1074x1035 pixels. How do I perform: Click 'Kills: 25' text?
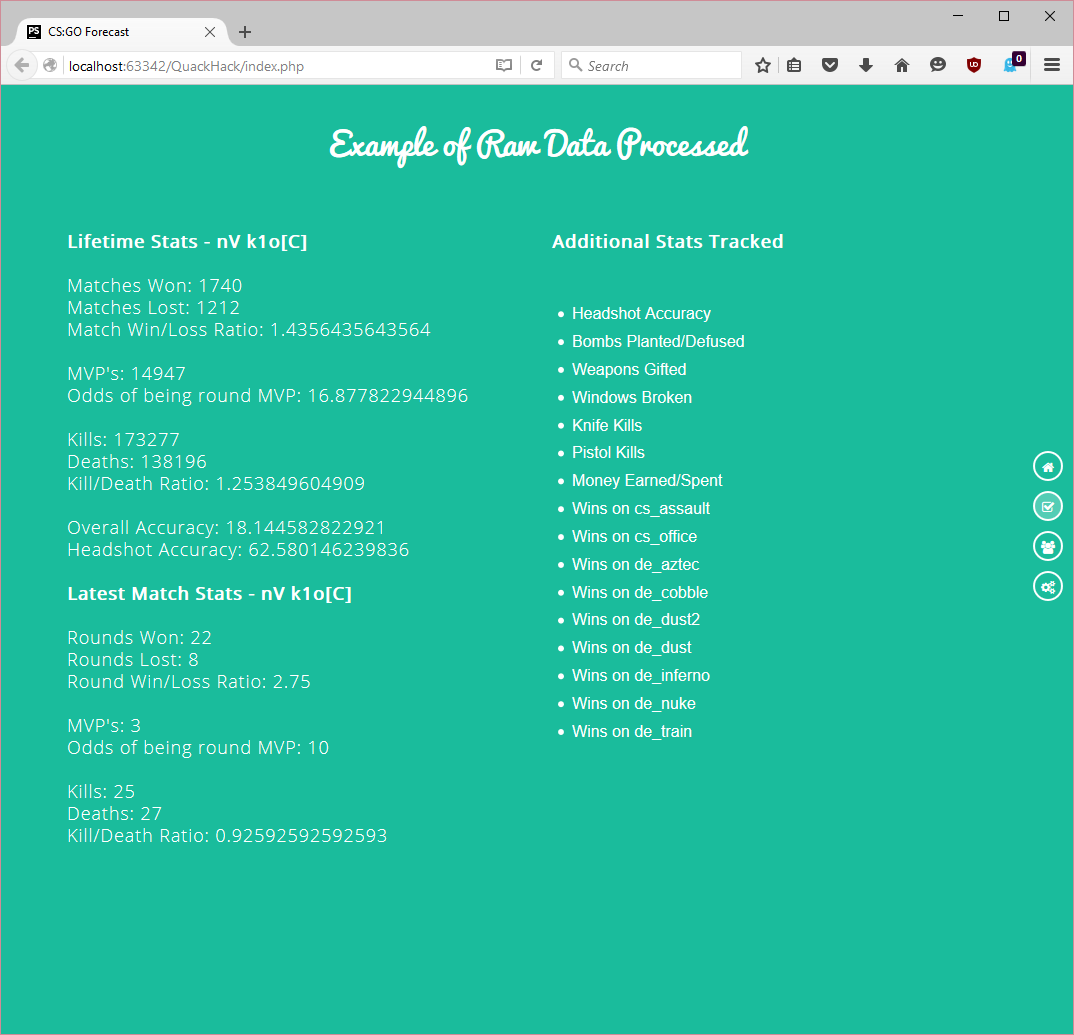click(x=101, y=792)
